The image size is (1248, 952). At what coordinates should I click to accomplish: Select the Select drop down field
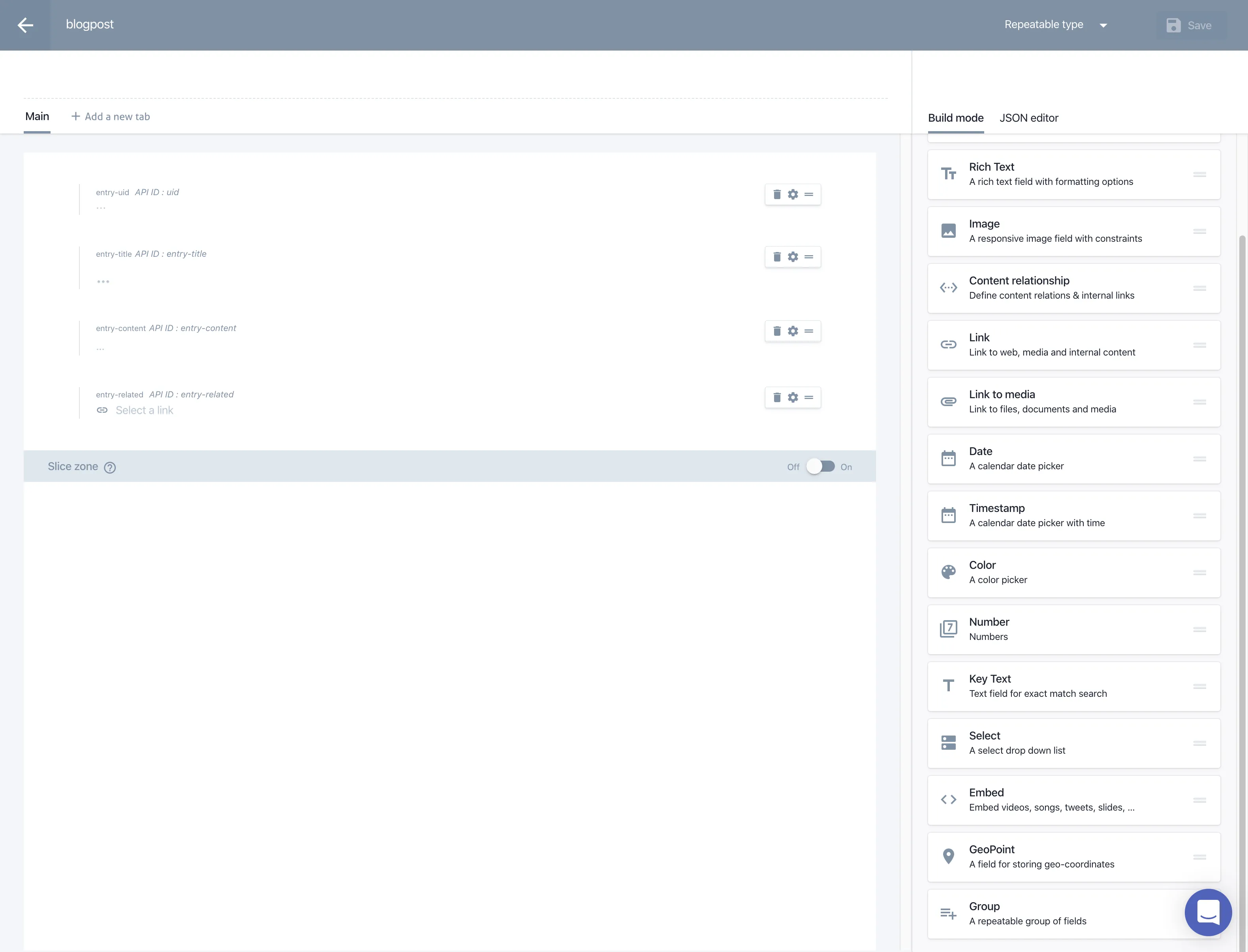[1073, 743]
